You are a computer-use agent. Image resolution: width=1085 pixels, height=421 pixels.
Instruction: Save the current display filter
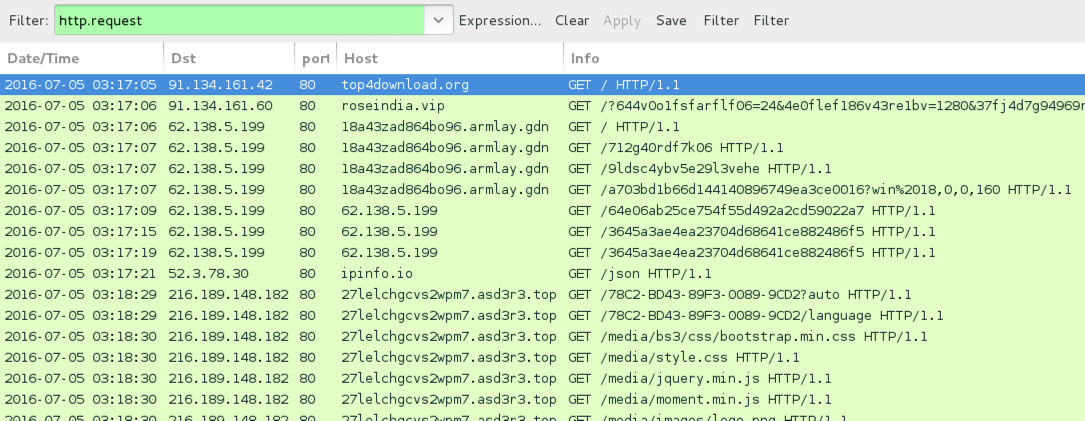click(671, 20)
